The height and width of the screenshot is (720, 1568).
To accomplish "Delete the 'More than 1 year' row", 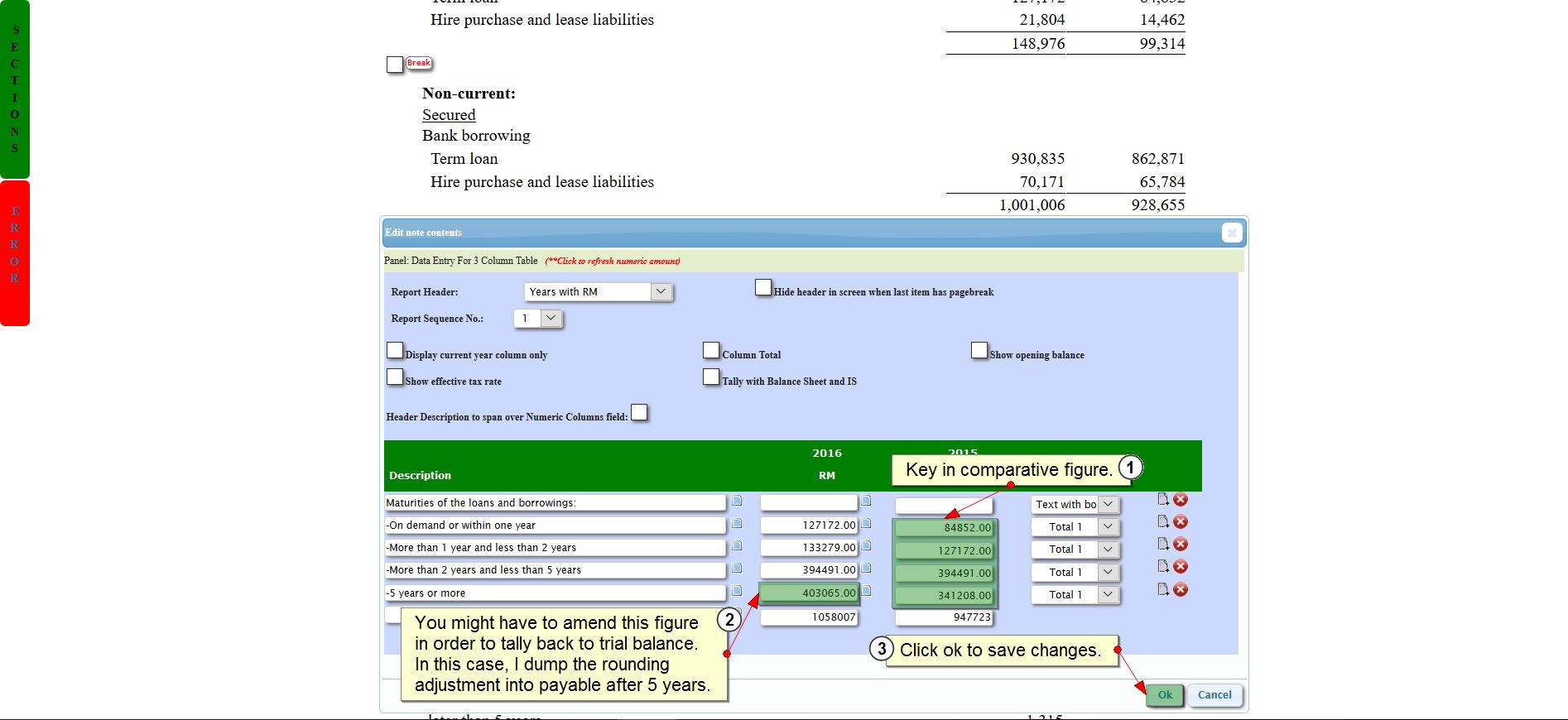I will pyautogui.click(x=1181, y=545).
